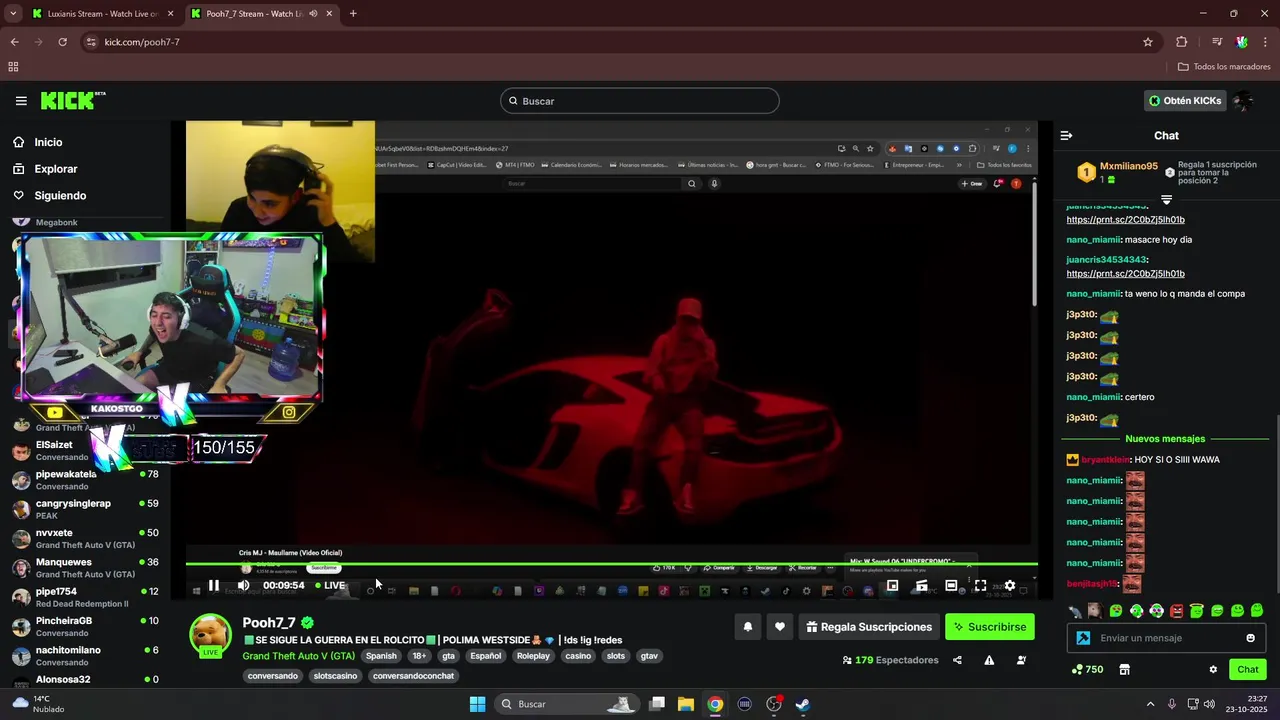Open Chrome extensions puzzle icon

1181,42
